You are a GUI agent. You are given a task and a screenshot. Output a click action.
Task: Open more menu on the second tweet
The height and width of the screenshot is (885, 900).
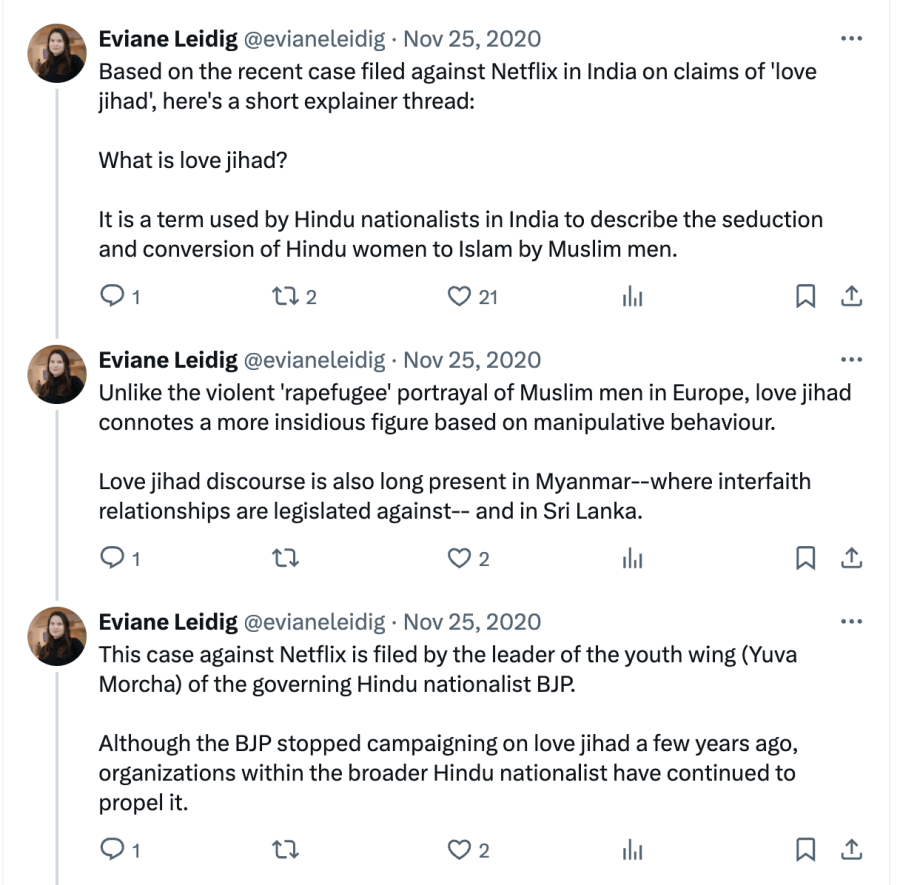pyautogui.click(x=851, y=360)
